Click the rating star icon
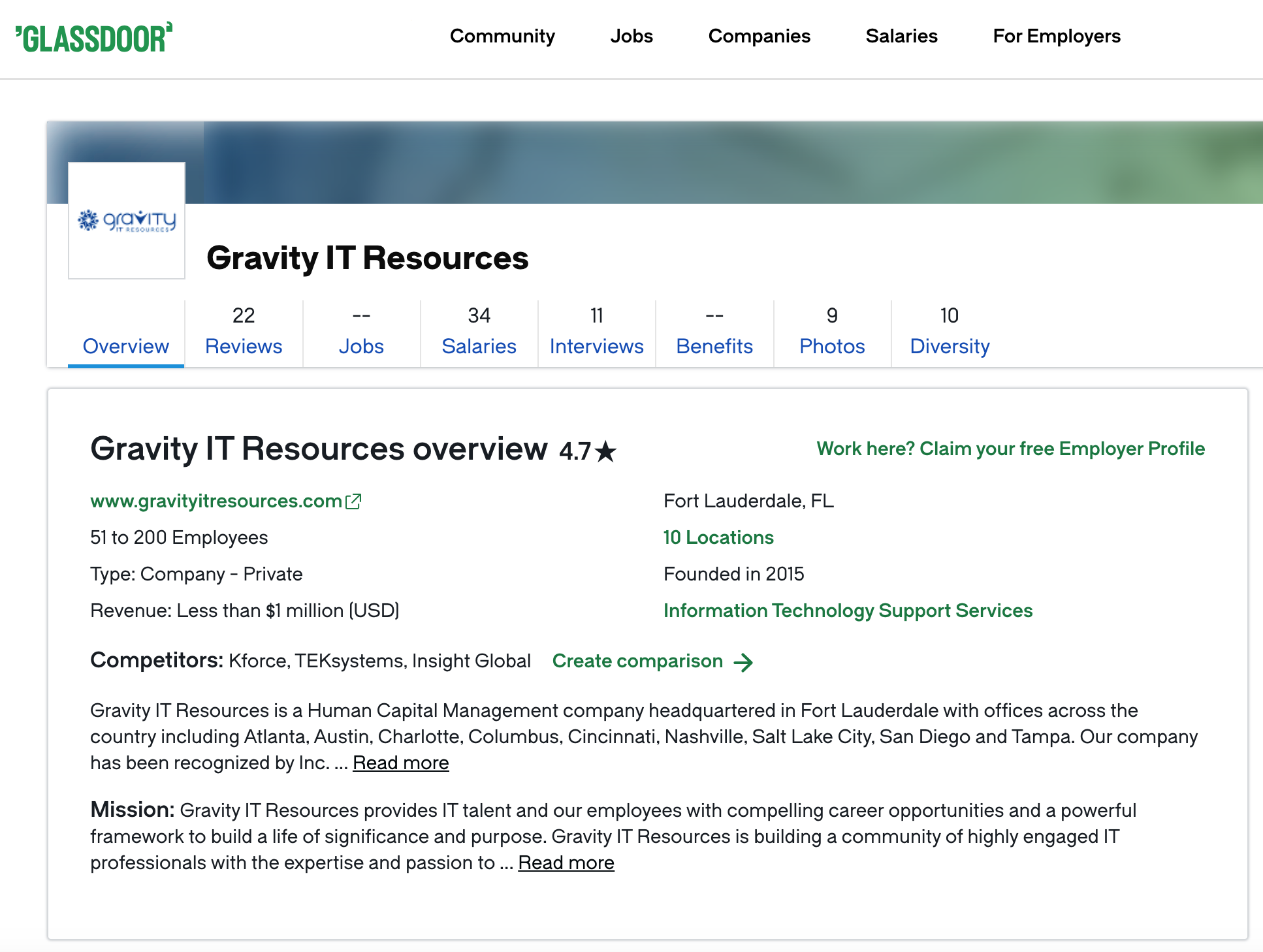Viewport: 1263px width, 952px height. [606, 451]
